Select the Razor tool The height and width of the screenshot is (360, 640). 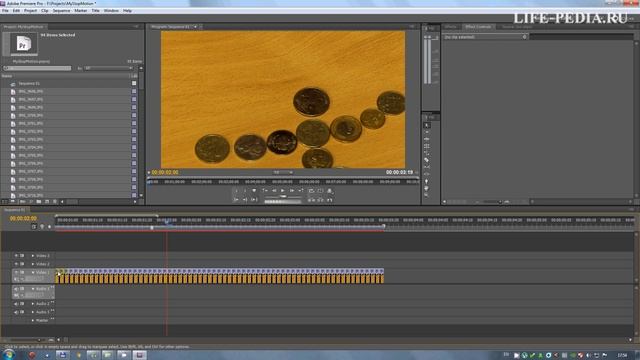(x=427, y=160)
